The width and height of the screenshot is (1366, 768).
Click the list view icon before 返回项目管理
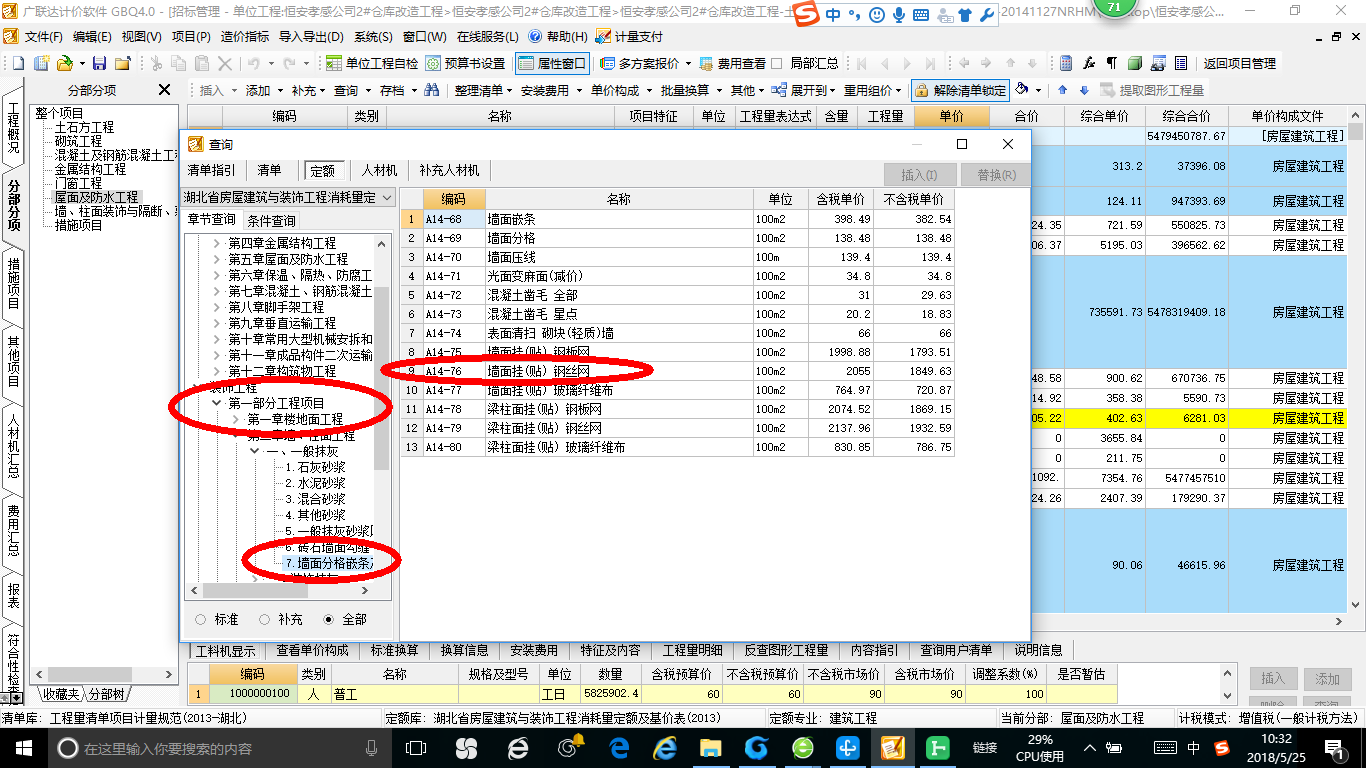[1183, 63]
